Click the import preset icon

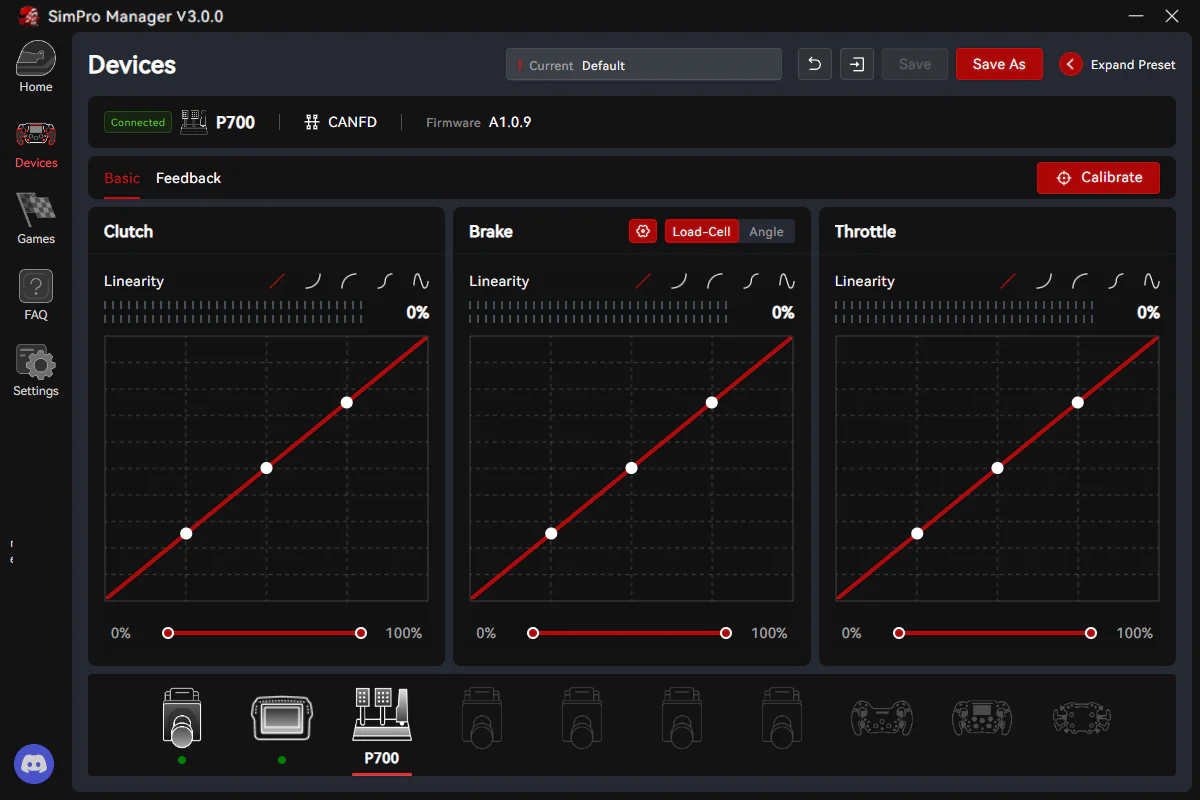tap(857, 64)
